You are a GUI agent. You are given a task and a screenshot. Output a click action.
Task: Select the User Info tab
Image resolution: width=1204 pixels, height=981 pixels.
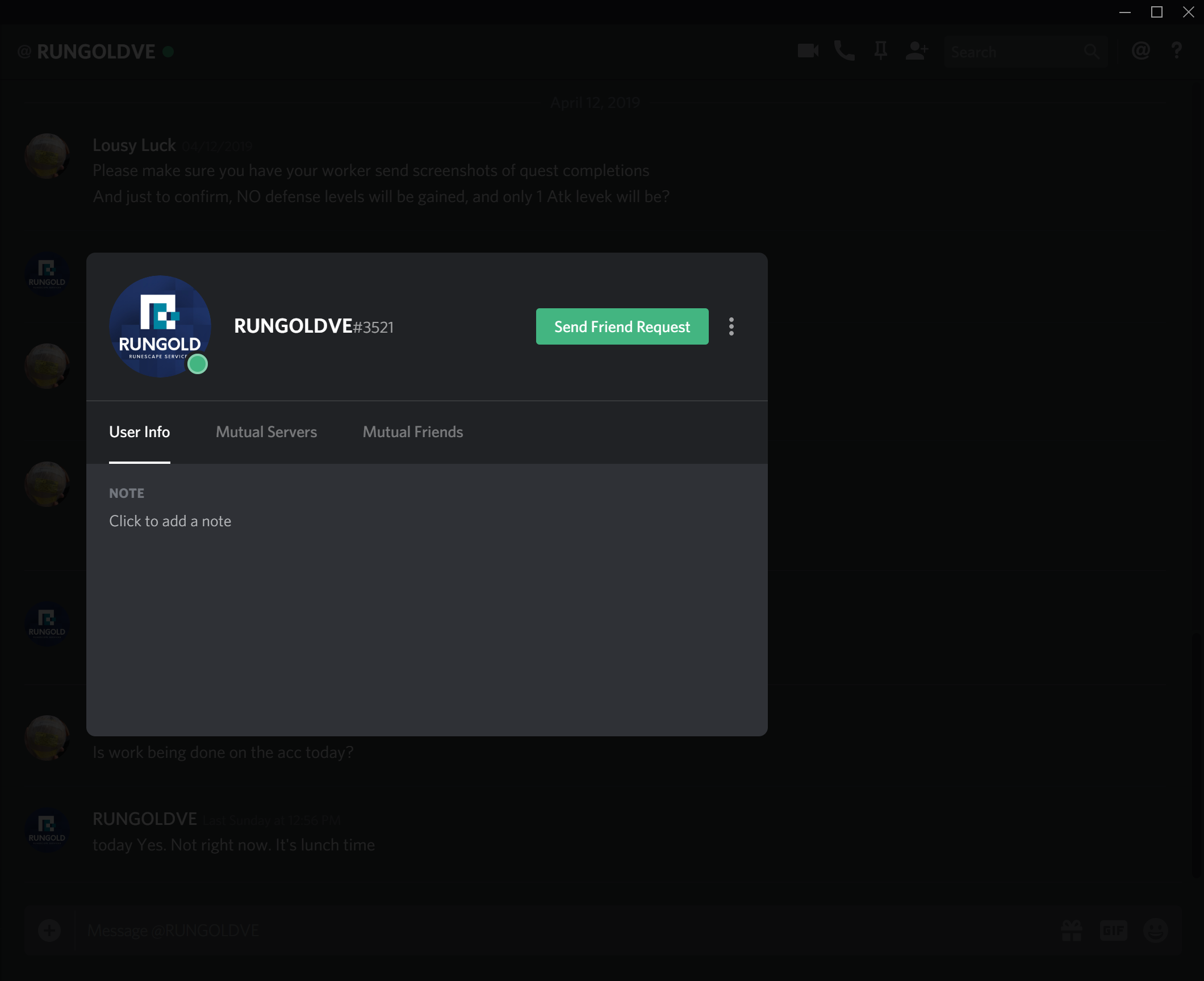pos(140,432)
